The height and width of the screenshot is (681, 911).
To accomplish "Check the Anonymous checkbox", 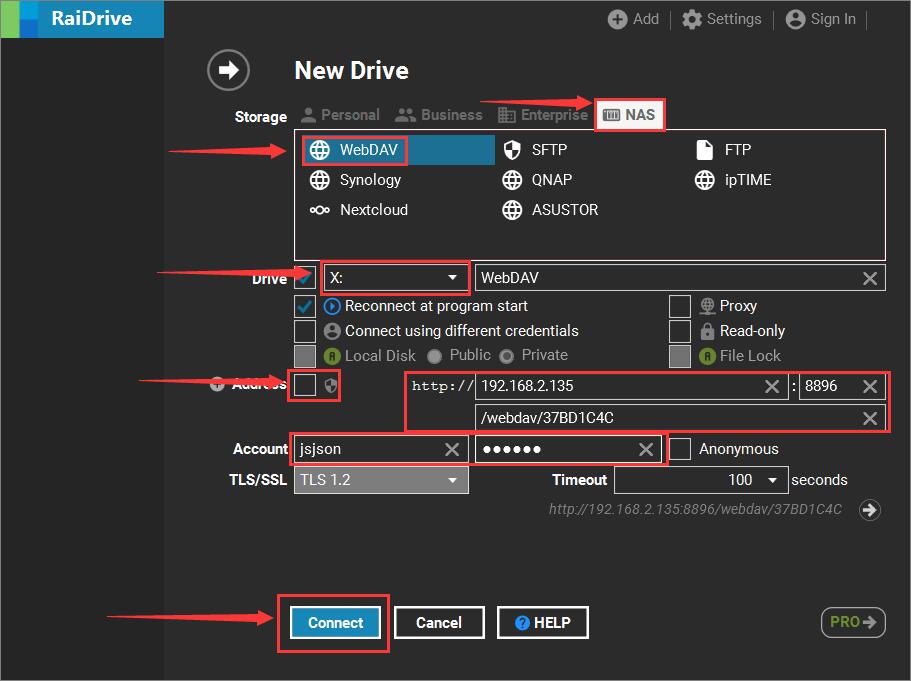I will point(680,449).
